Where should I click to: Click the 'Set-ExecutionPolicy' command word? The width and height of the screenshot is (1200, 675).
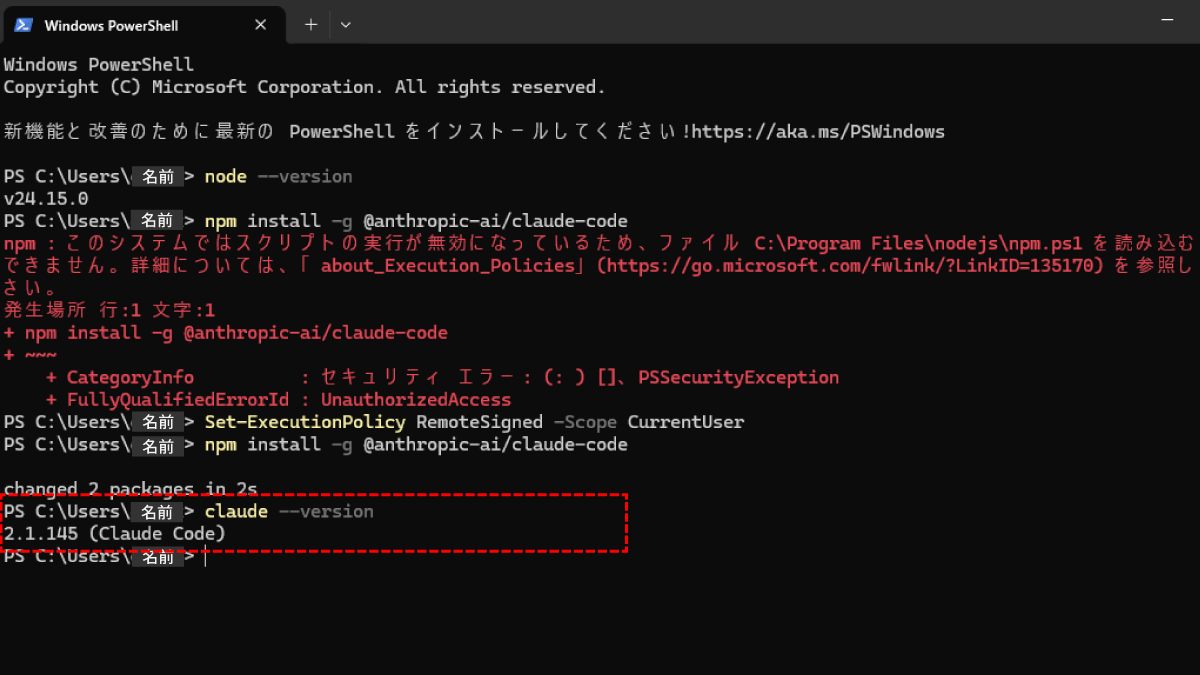tap(305, 422)
